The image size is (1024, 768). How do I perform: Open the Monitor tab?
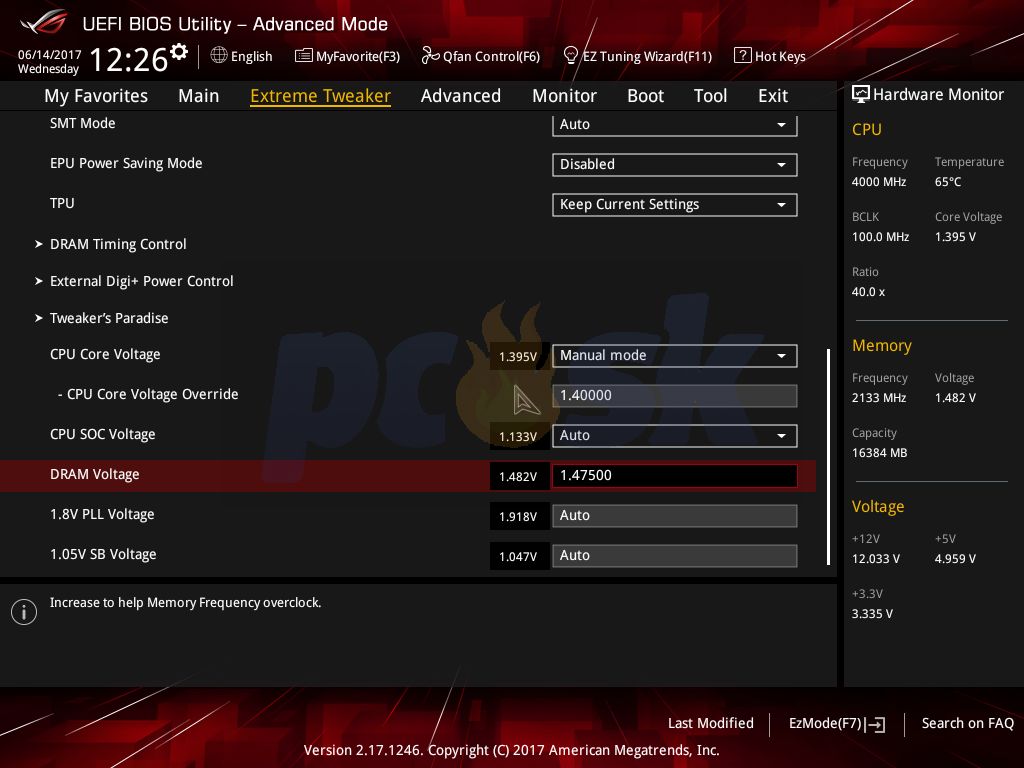564,96
